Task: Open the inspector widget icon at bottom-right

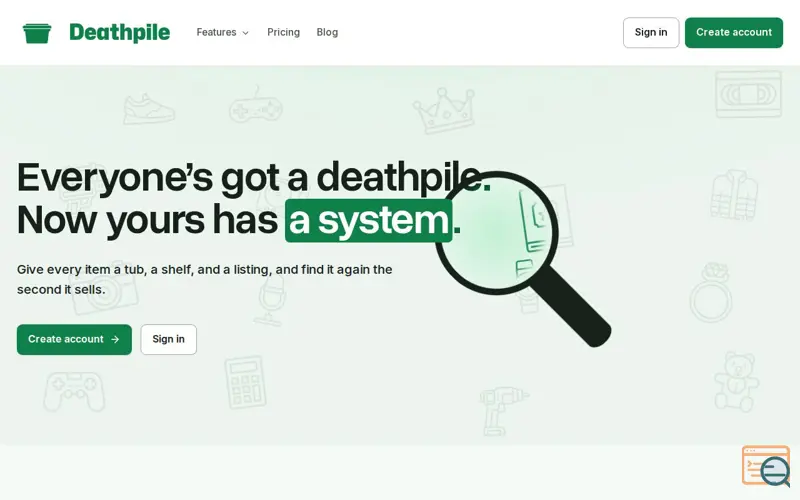Action: [766, 466]
